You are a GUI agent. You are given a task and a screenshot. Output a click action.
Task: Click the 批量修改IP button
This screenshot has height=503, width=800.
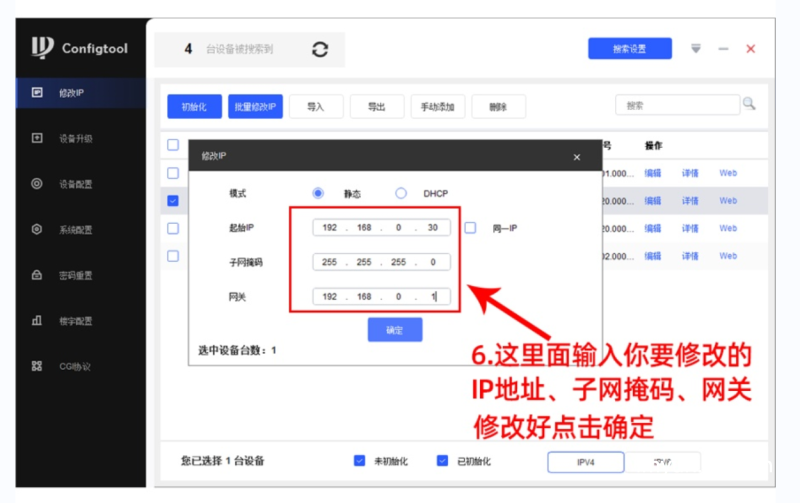pos(255,107)
